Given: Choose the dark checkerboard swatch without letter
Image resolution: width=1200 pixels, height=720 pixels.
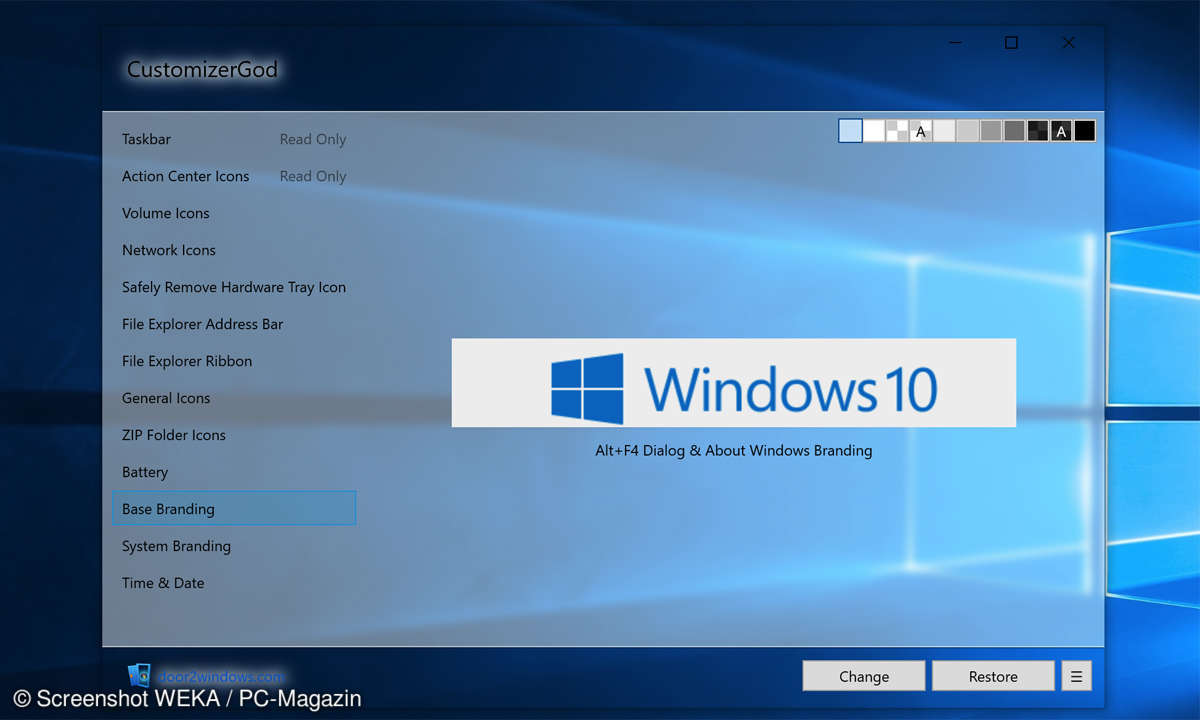Looking at the screenshot, I should coord(1038,131).
